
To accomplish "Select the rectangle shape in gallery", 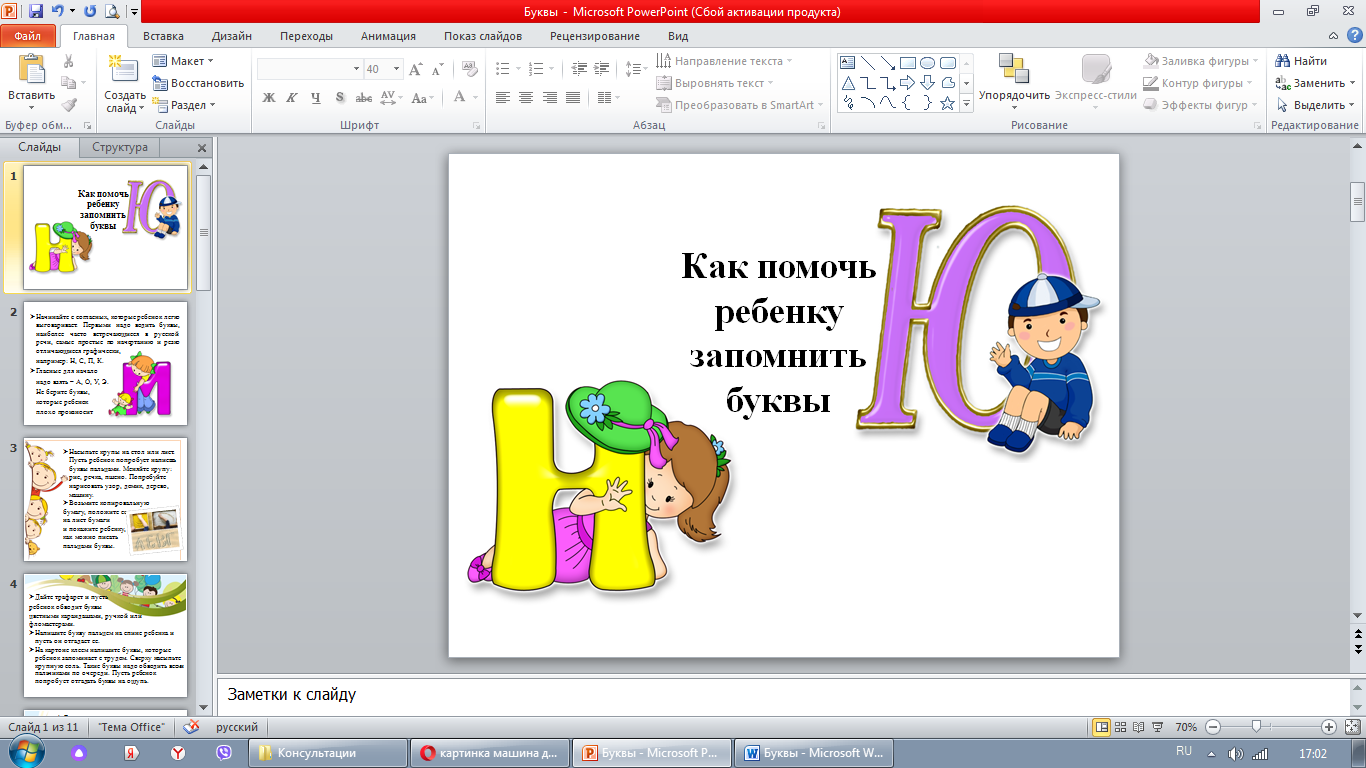I will point(908,62).
